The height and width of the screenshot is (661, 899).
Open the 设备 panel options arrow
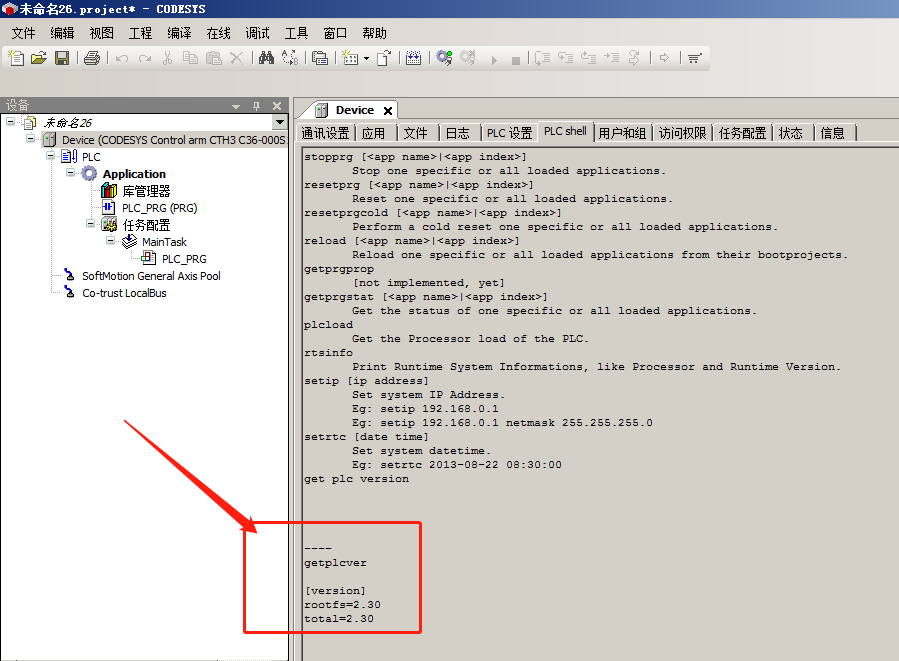click(x=236, y=107)
